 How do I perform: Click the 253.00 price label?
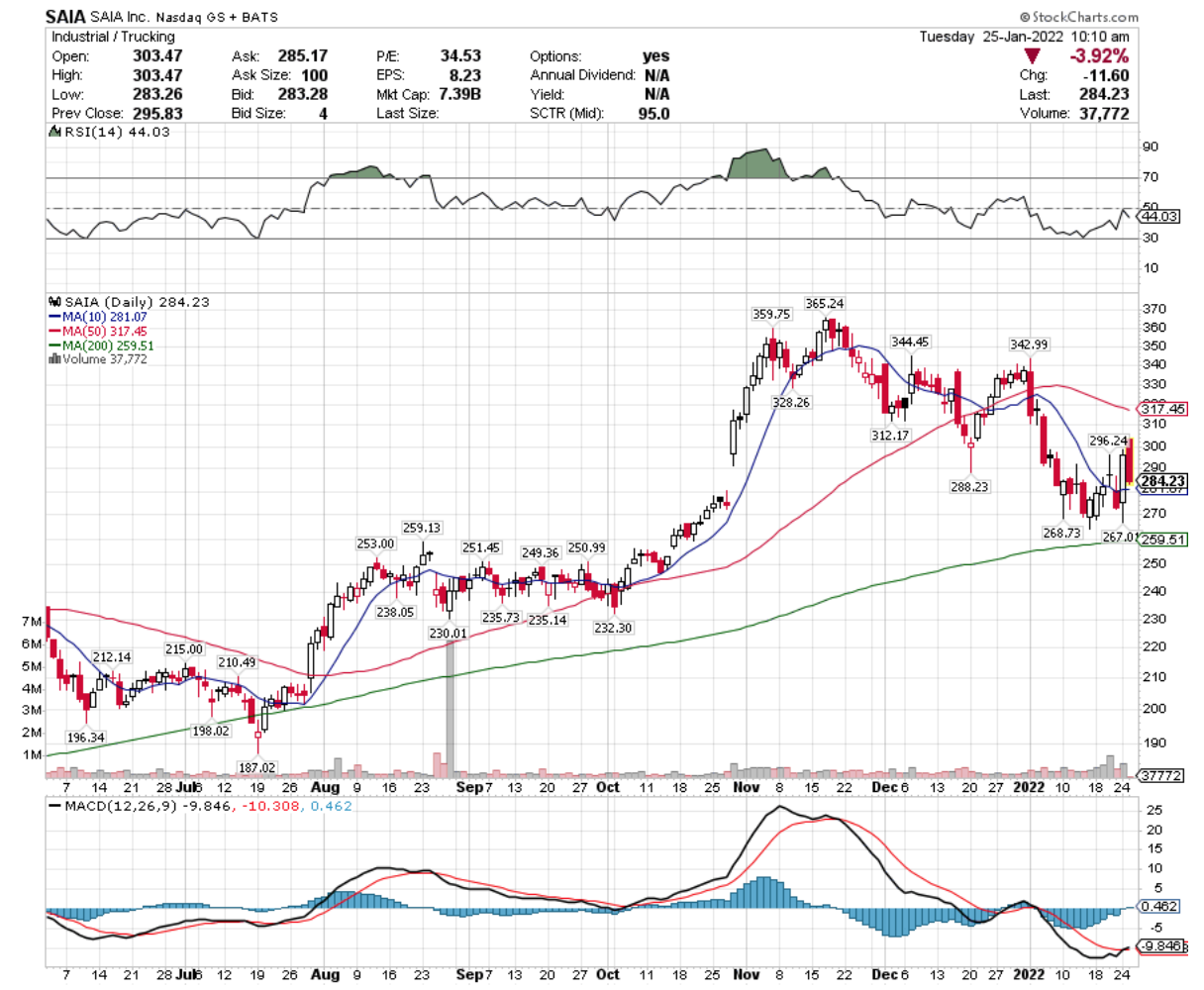click(x=375, y=544)
